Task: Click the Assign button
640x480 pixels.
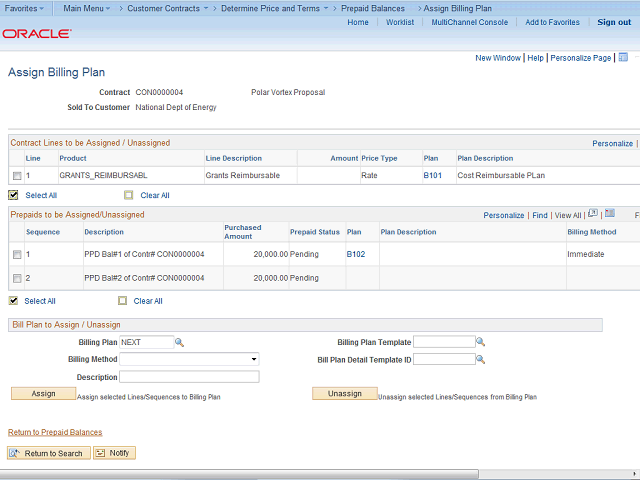Action: (x=43, y=394)
